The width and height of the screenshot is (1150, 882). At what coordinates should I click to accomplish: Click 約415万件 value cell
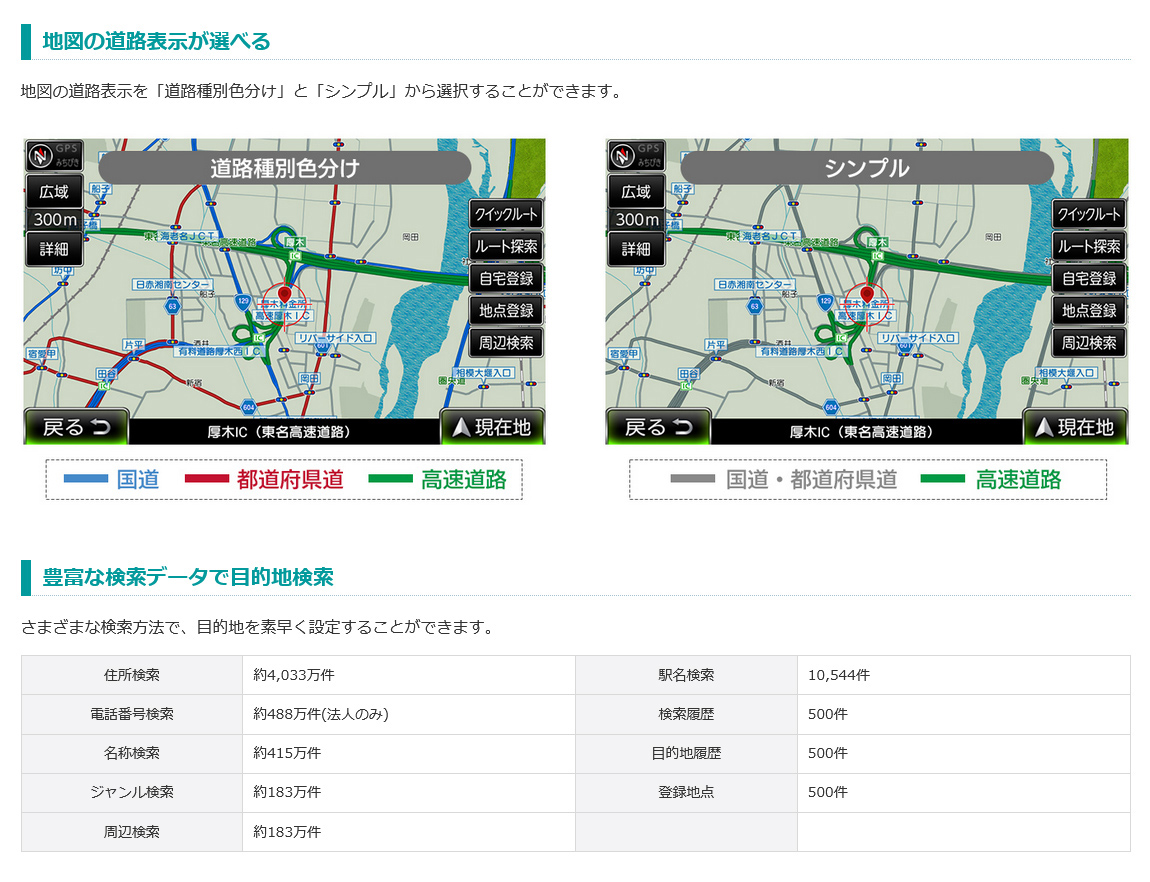tap(409, 754)
